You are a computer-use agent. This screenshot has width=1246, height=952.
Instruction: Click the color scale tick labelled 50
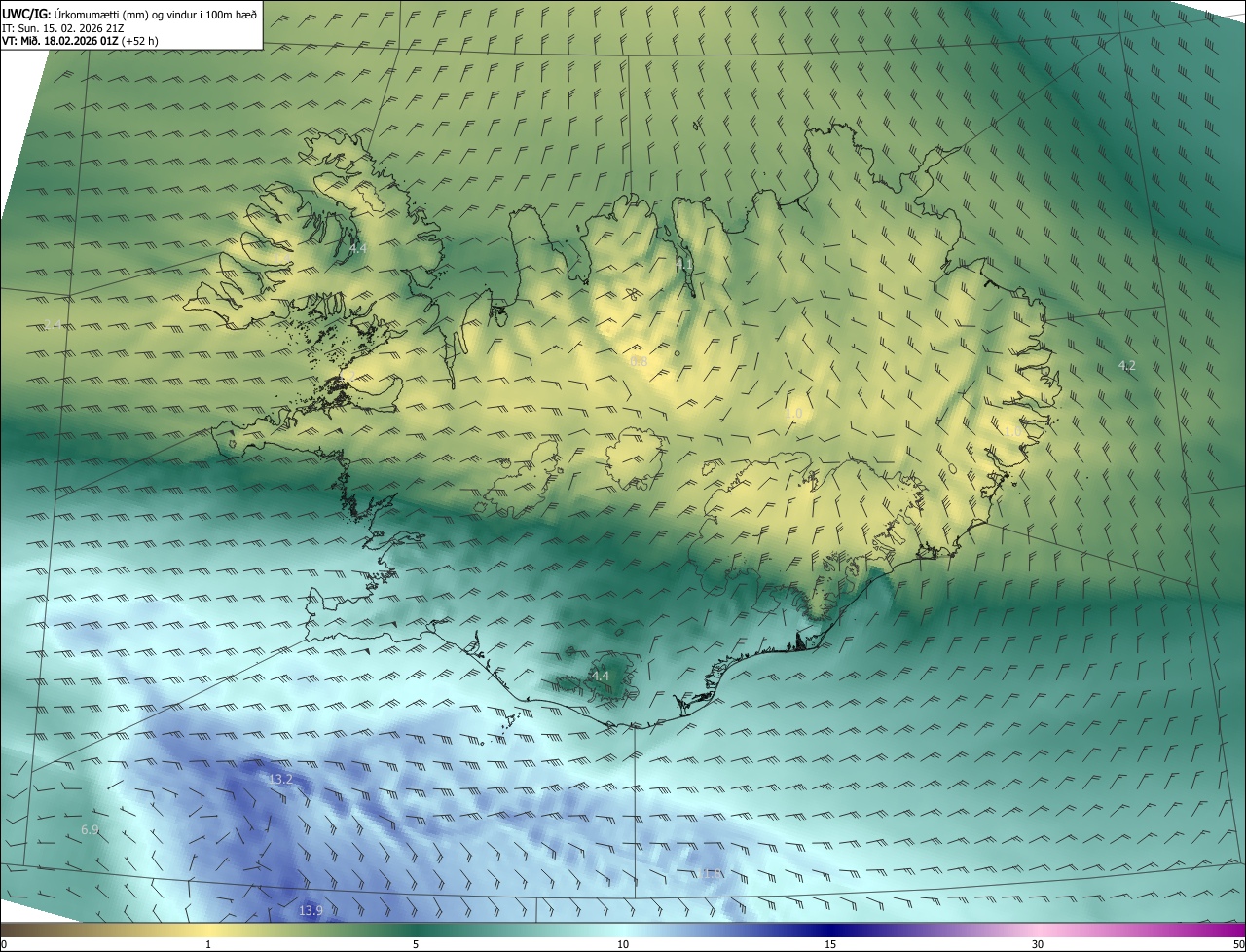pyautogui.click(x=1238, y=944)
